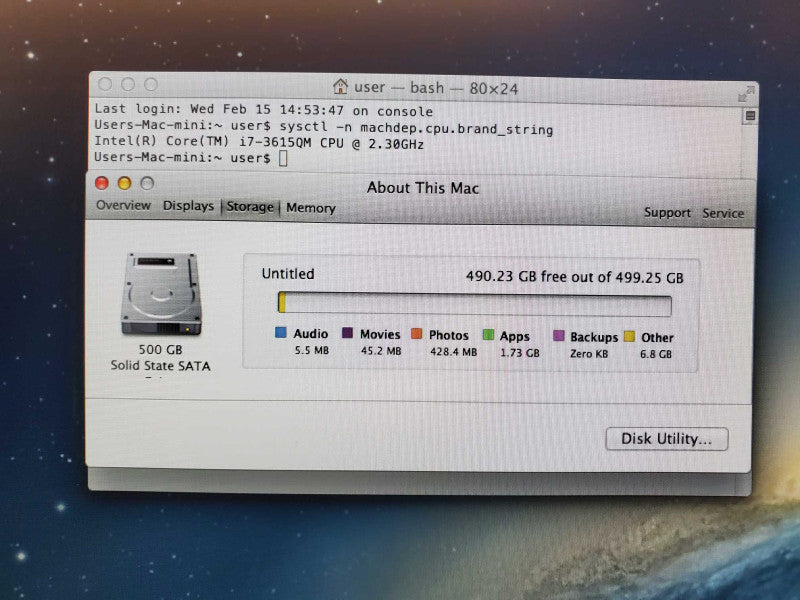Viewport: 800px width, 600px height.
Task: Click the Apps '1.73 GB' value
Action: [x=519, y=353]
